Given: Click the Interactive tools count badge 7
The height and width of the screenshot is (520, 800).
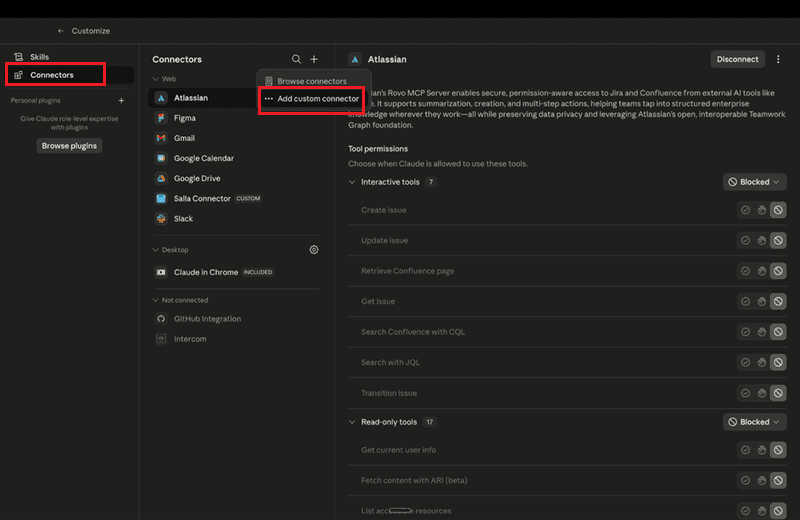Looking at the screenshot, I should [431, 182].
